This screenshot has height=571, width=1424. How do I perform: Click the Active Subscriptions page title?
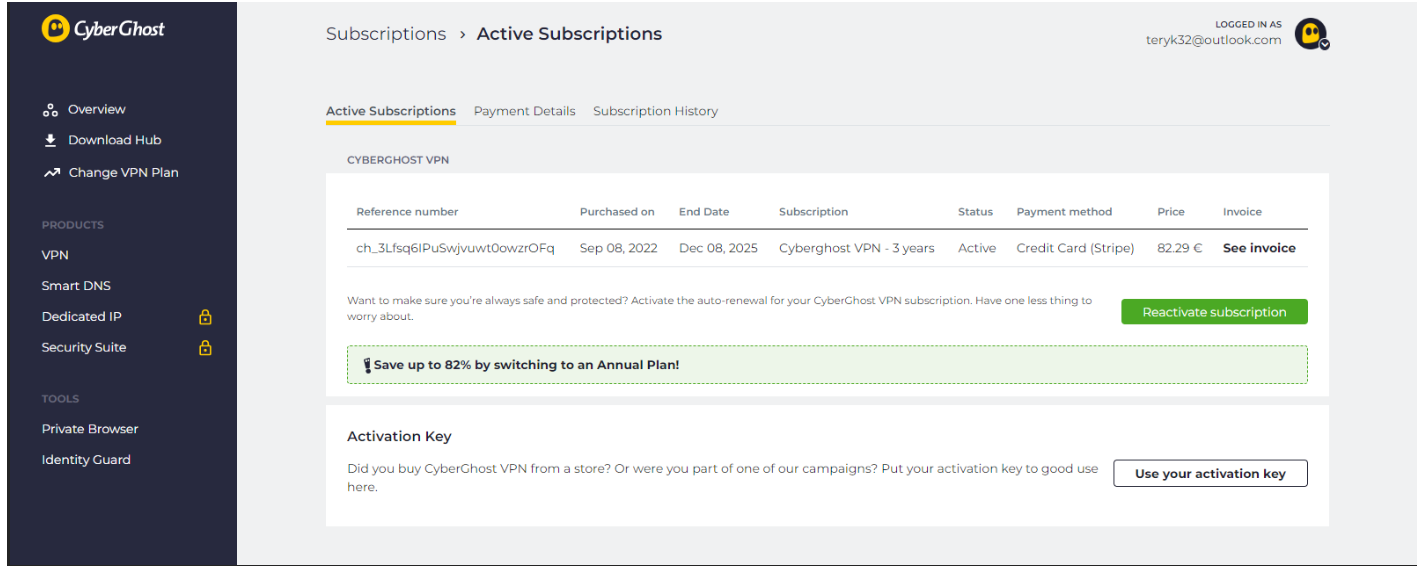click(x=569, y=34)
